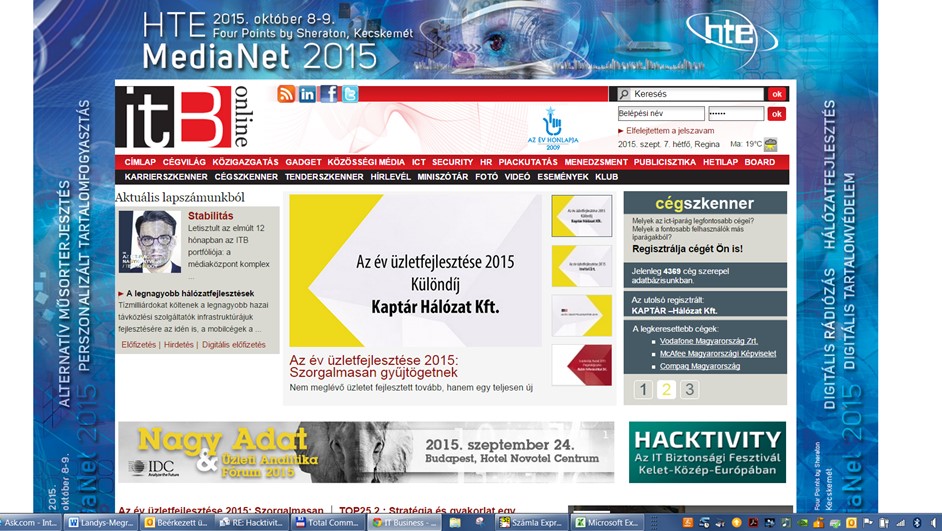
Task: Select the Kaptár Hálózat Kft. slider thumbnail
Action: (582, 216)
